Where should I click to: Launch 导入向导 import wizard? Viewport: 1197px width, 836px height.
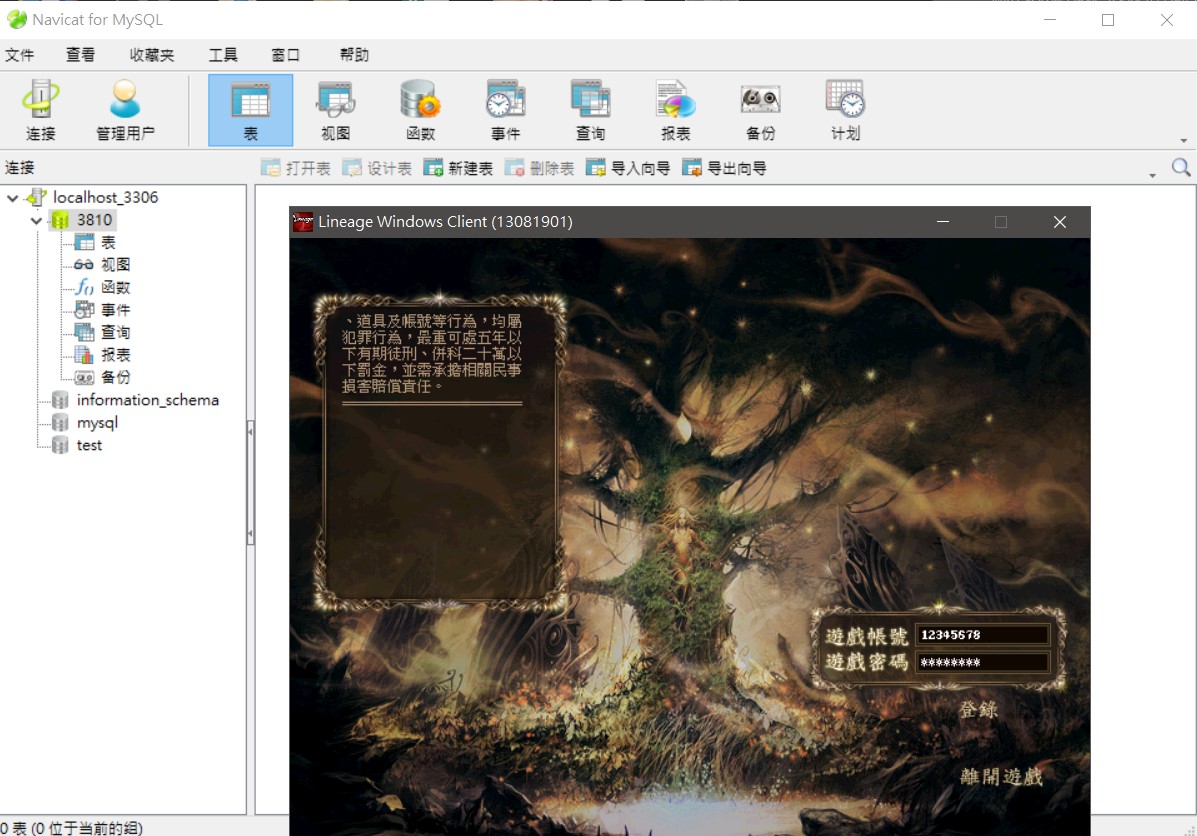(628, 168)
